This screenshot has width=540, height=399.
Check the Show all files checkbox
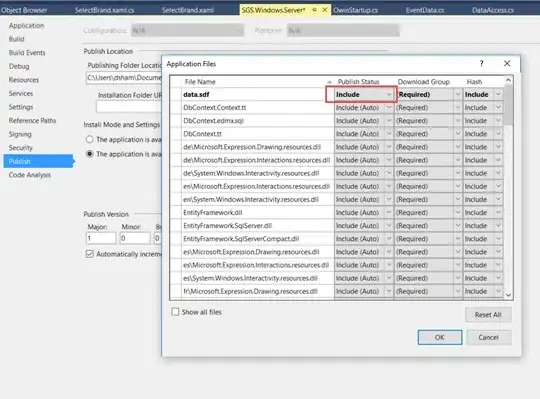[x=175, y=312]
